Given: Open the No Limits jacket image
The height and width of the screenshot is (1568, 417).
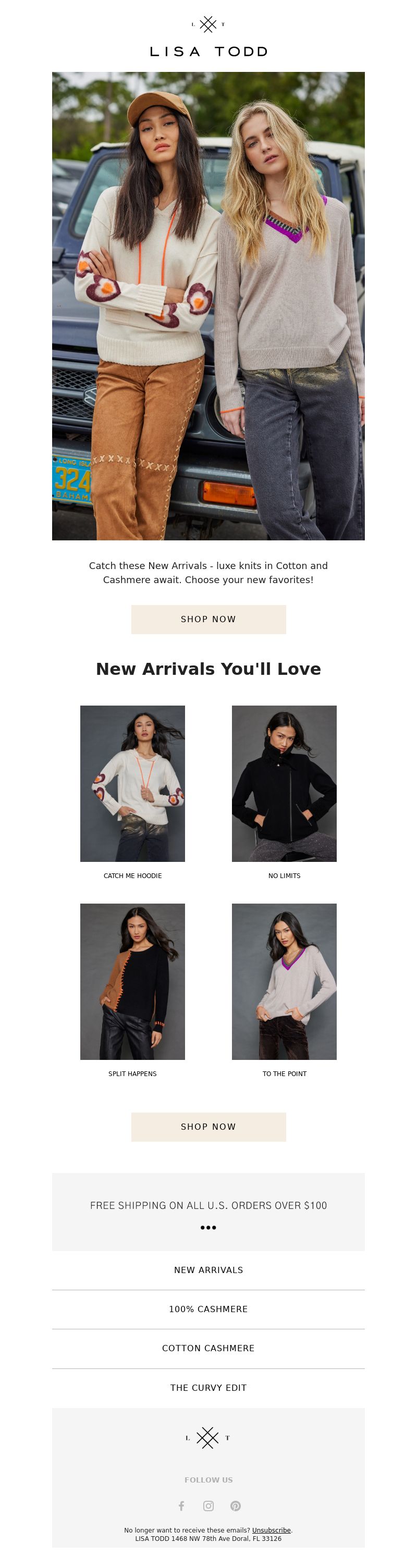Looking at the screenshot, I should pos(284,783).
